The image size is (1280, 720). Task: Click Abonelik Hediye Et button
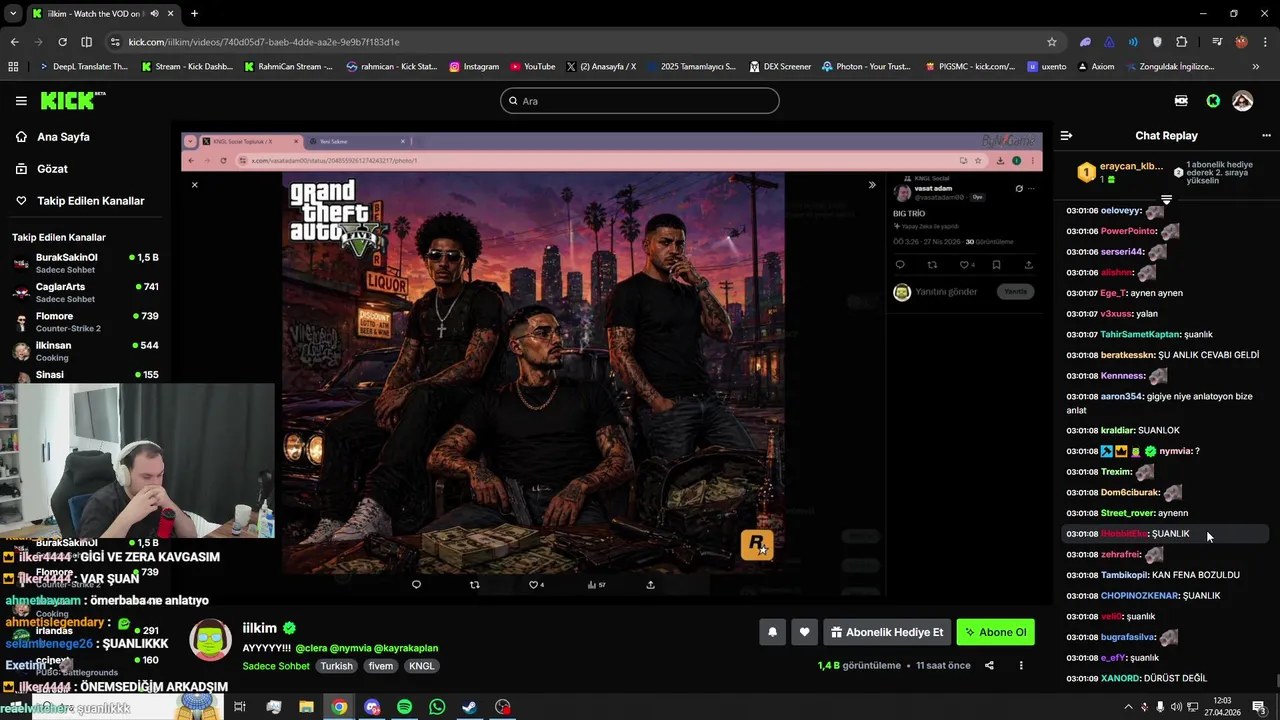[x=887, y=632]
